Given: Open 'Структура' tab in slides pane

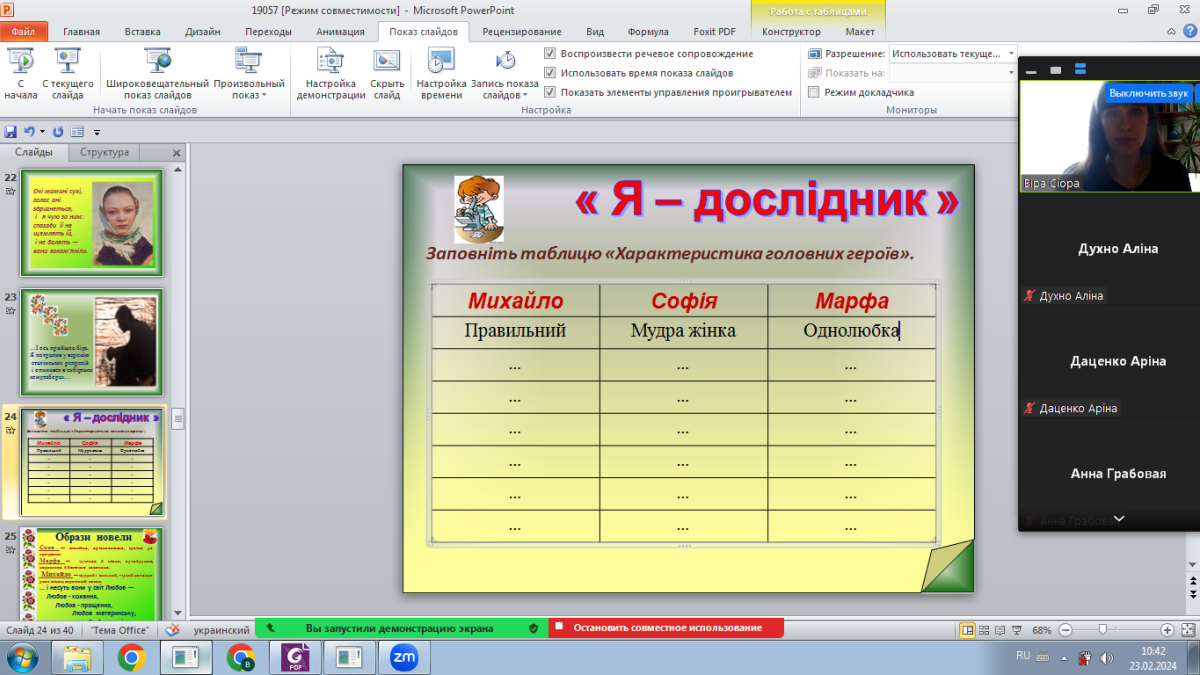Looking at the screenshot, I should [x=104, y=152].
